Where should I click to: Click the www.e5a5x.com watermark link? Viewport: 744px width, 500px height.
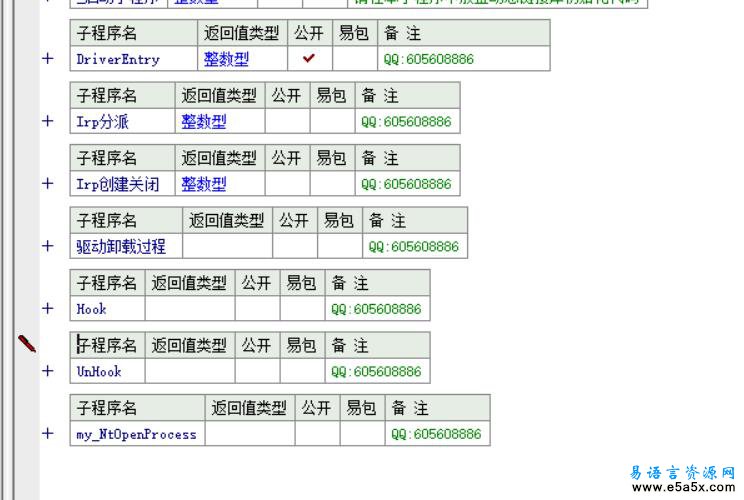(x=683, y=488)
